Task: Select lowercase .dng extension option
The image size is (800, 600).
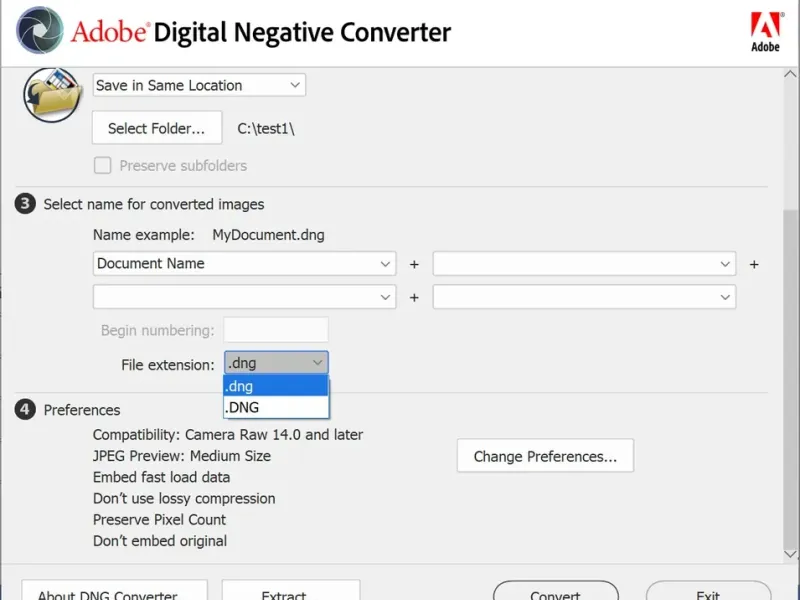Action: tap(275, 386)
